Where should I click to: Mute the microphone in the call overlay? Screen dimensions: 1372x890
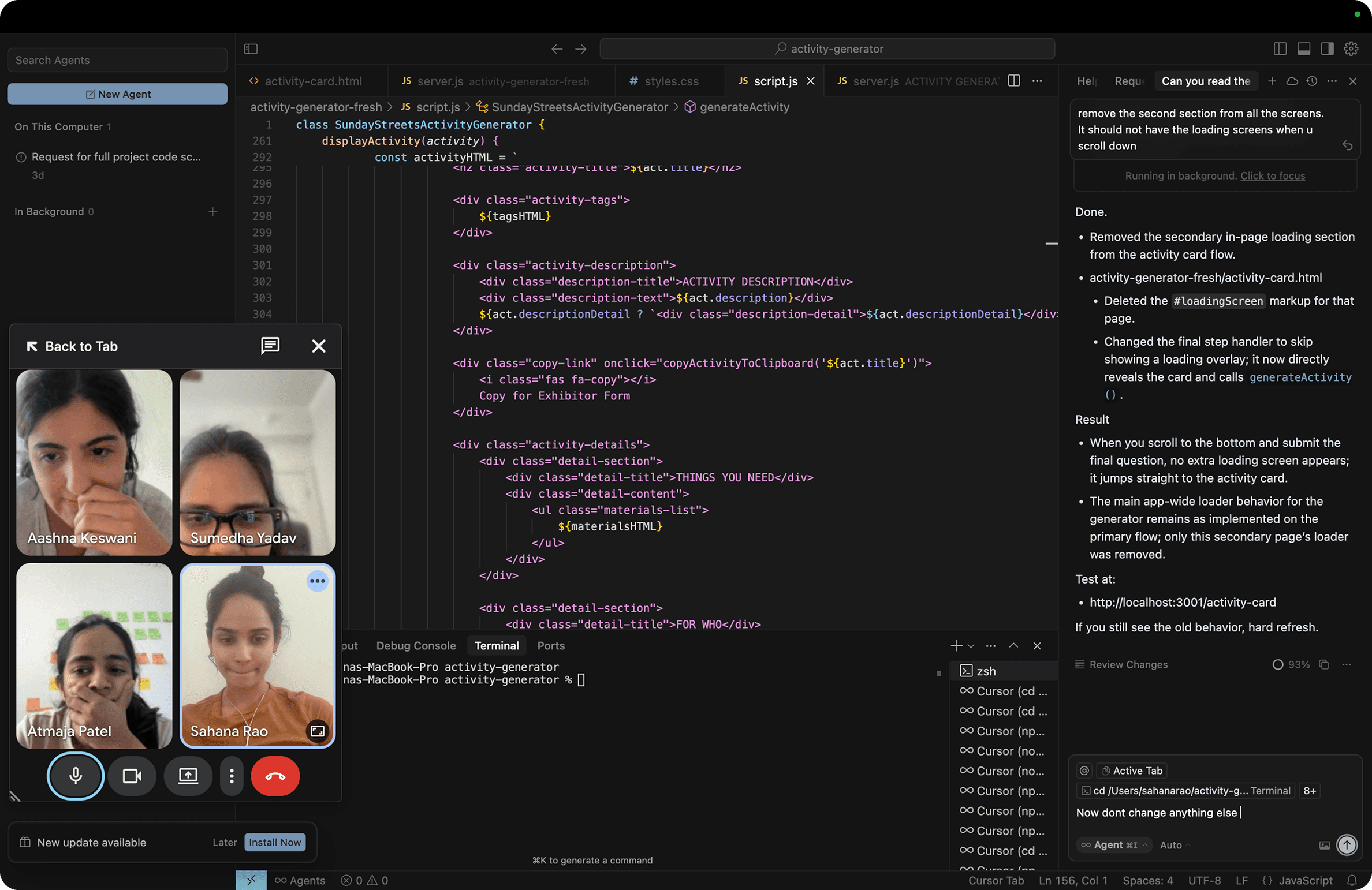pyautogui.click(x=75, y=776)
